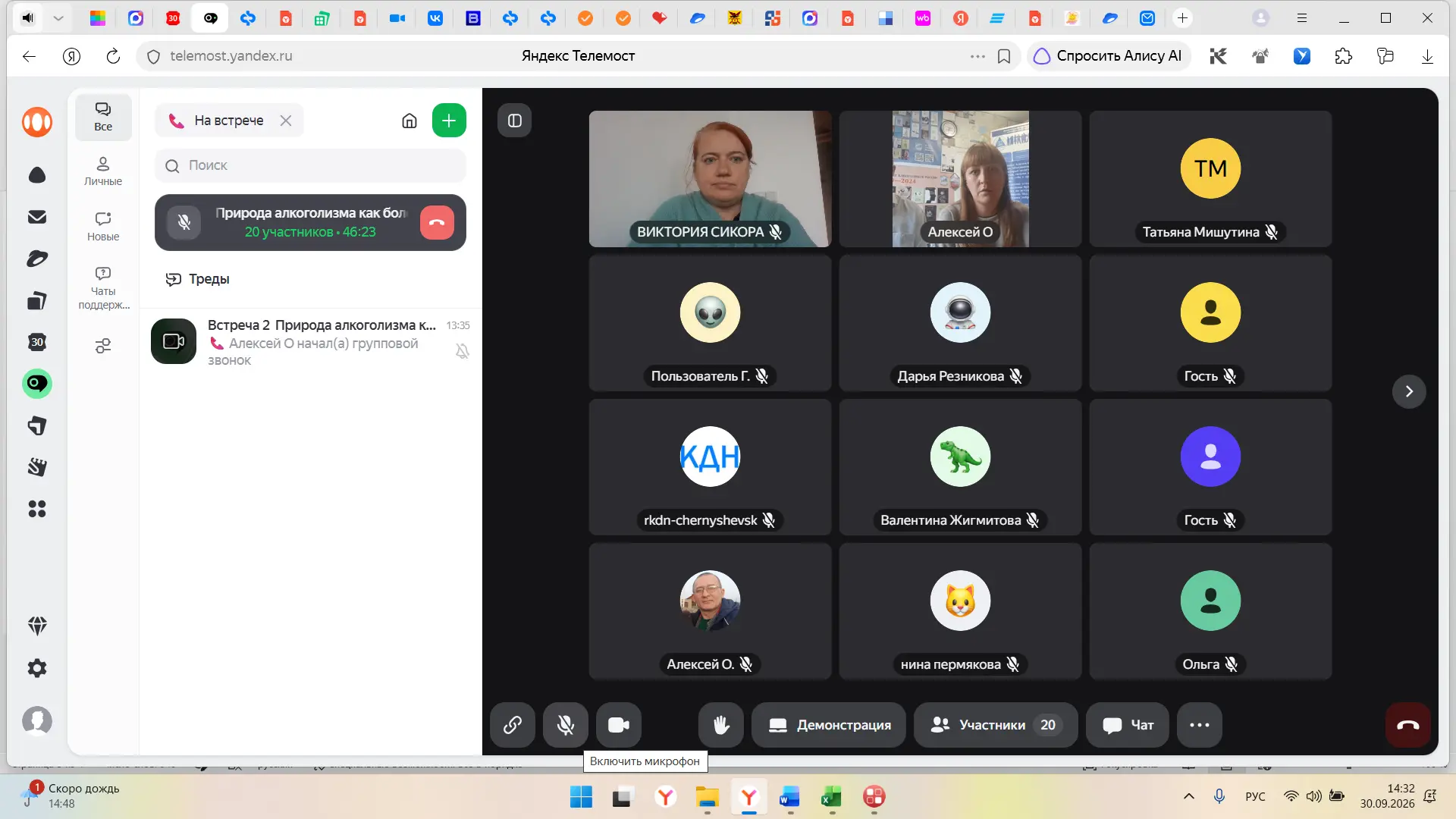
Task: Create a new chat with the green plus button
Action: coord(449,121)
